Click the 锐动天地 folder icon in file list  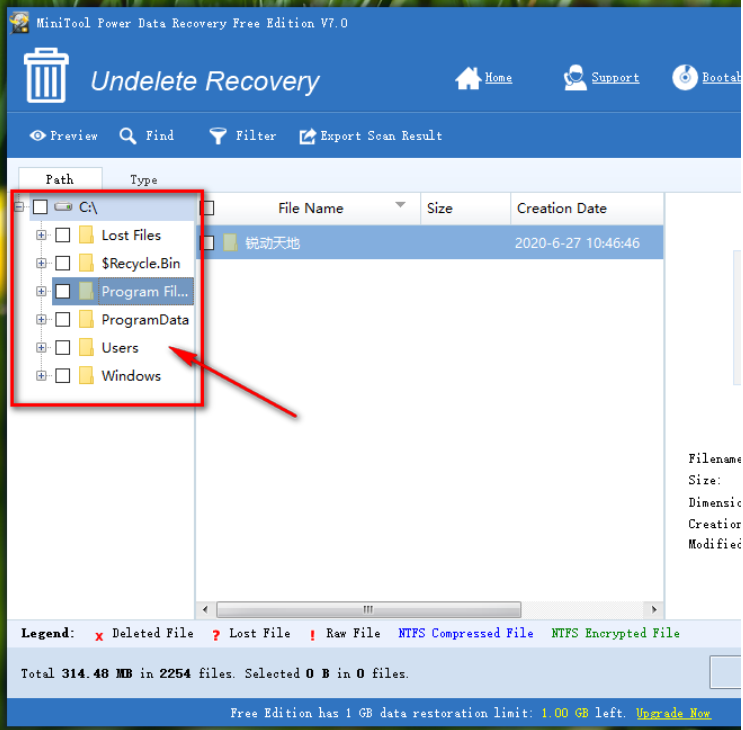[x=230, y=243]
